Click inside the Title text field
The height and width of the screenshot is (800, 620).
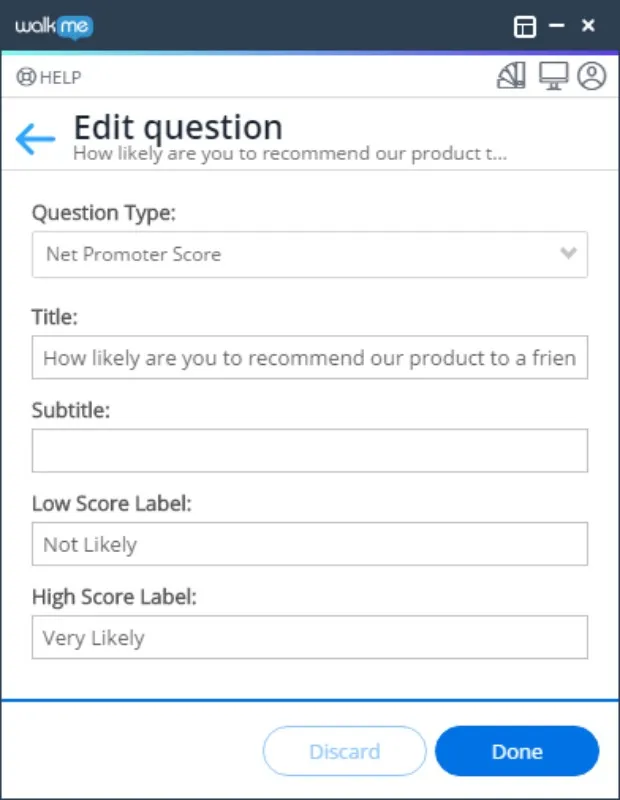[x=310, y=358]
